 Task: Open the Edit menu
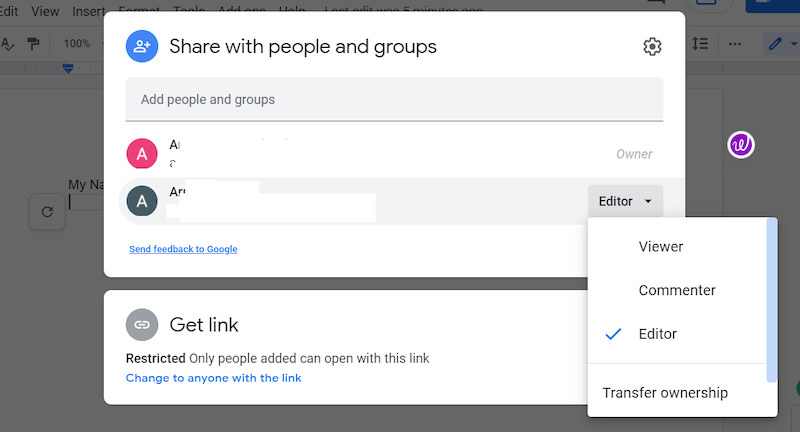tap(8, 11)
